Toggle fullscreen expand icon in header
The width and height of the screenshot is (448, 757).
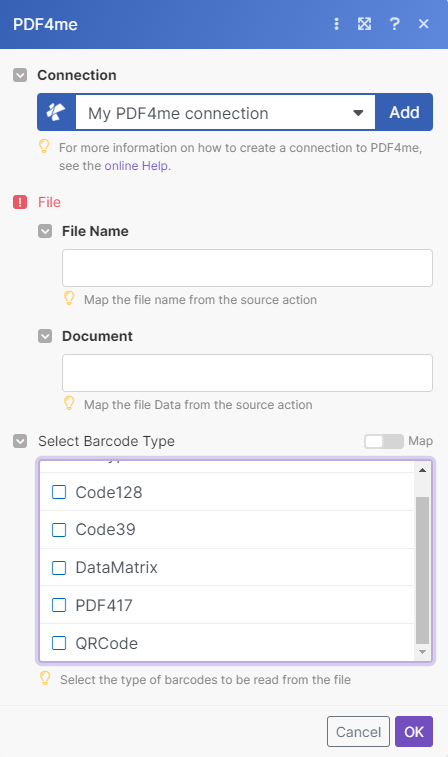[364, 24]
